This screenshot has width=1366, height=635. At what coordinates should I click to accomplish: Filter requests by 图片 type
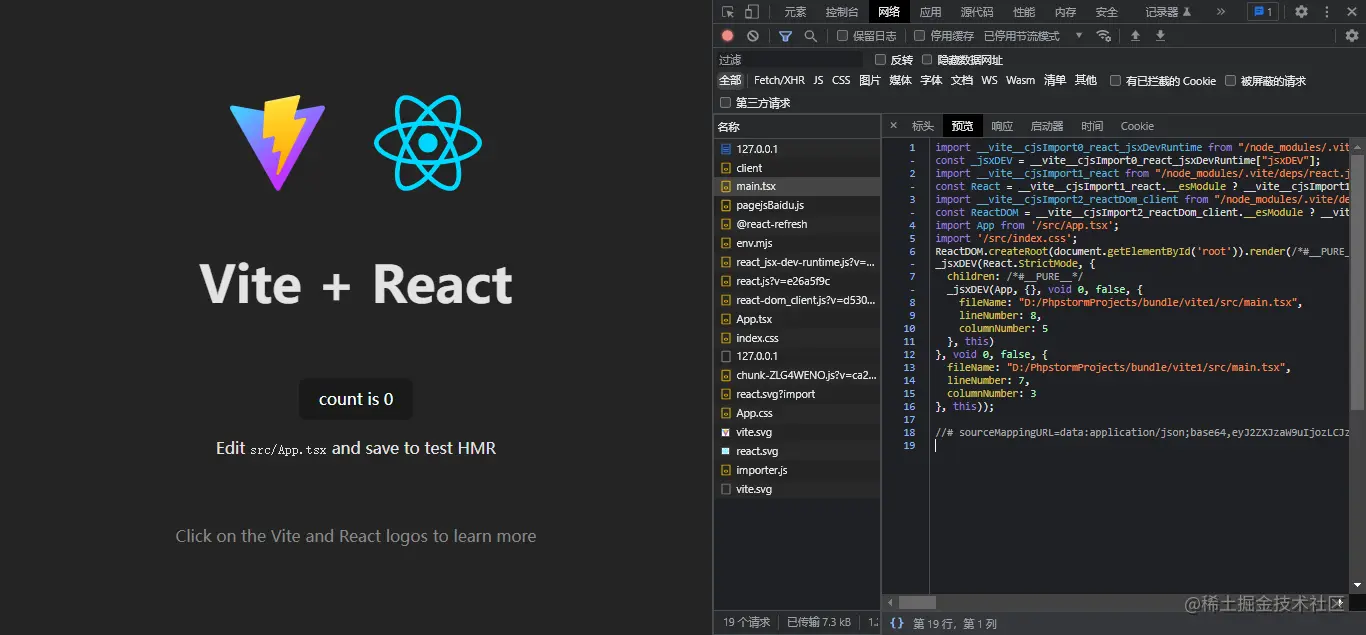pyautogui.click(x=870, y=80)
